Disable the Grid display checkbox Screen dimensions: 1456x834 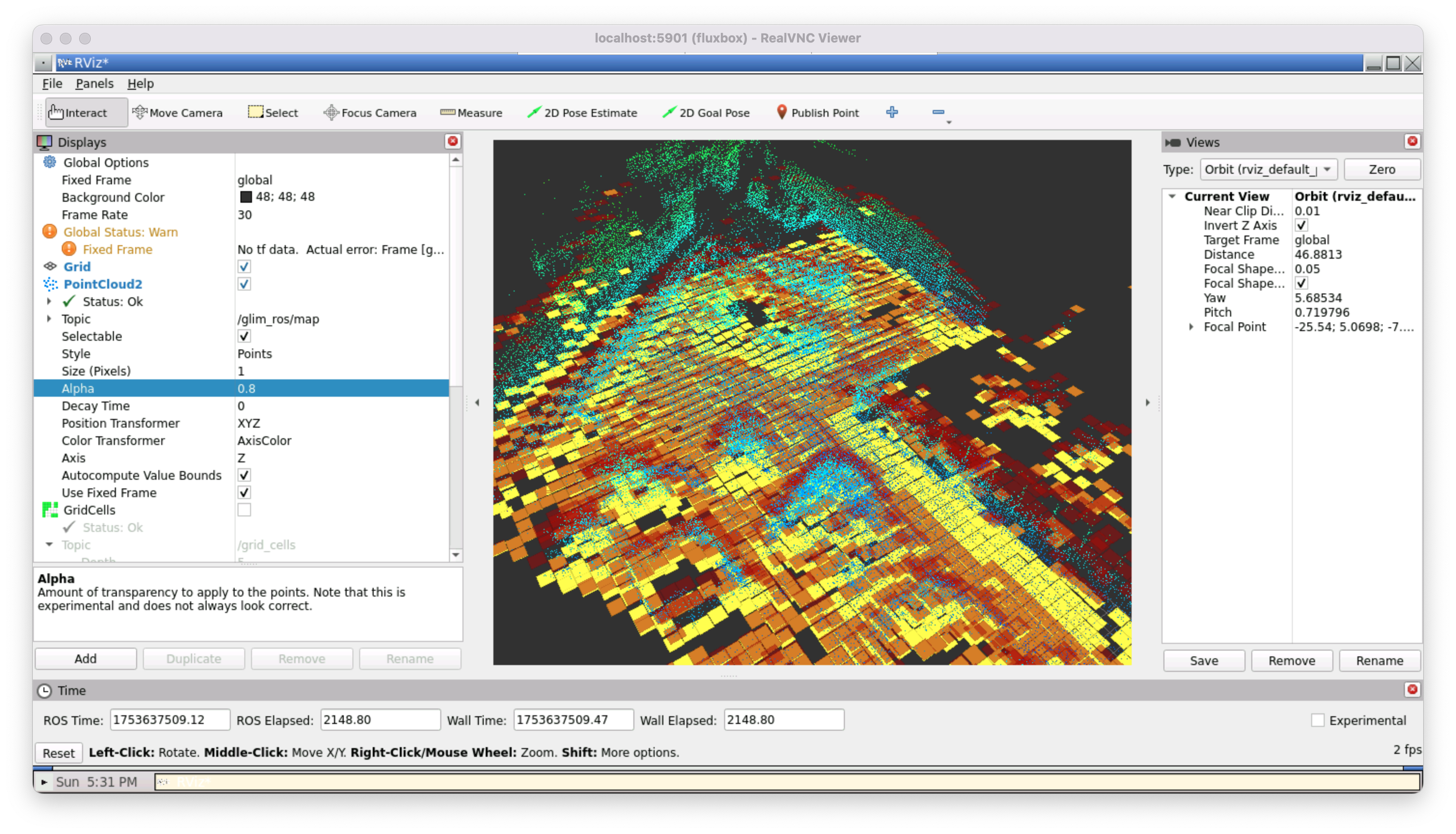click(244, 266)
